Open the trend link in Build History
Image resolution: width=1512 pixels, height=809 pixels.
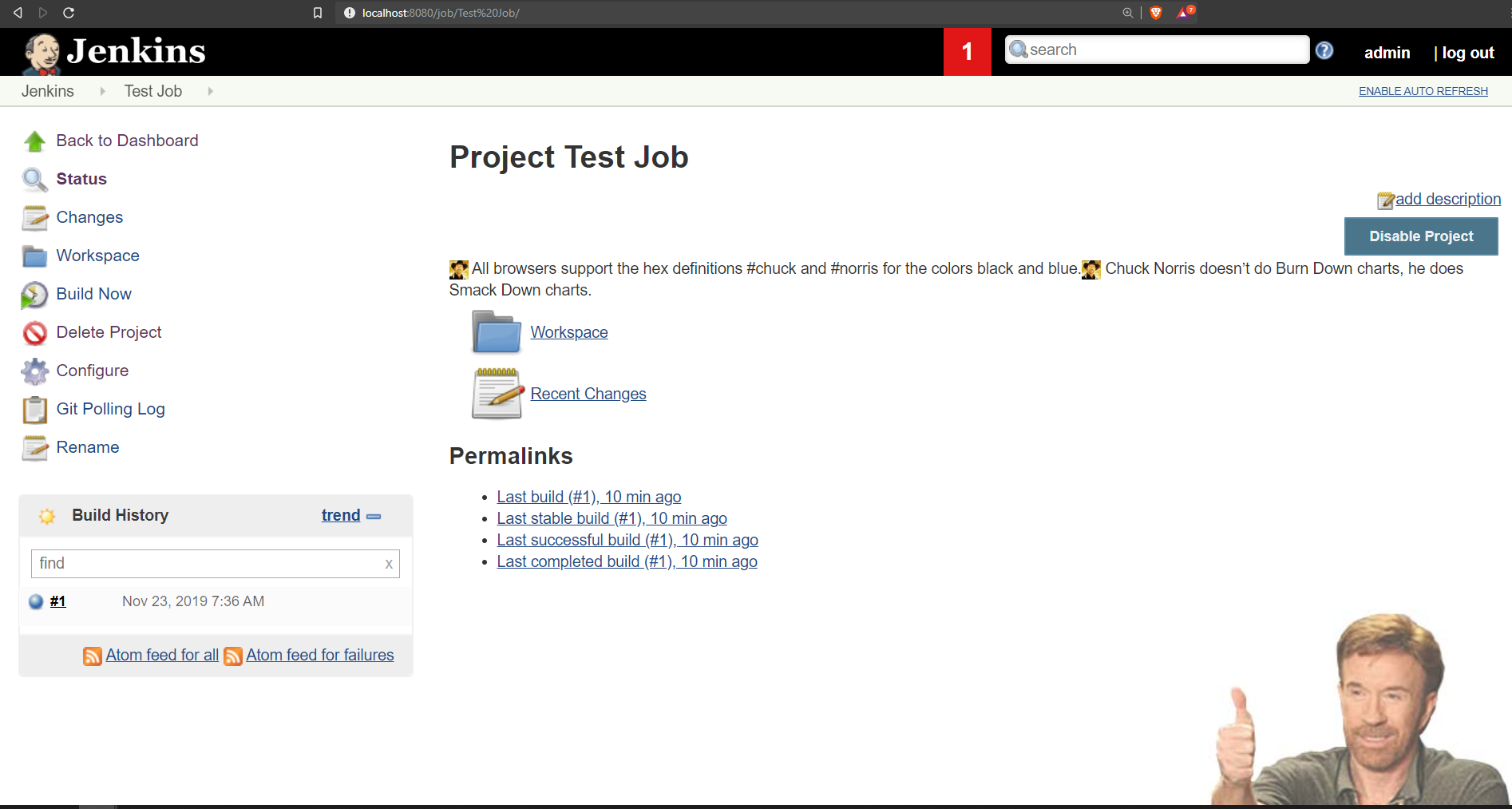click(341, 515)
